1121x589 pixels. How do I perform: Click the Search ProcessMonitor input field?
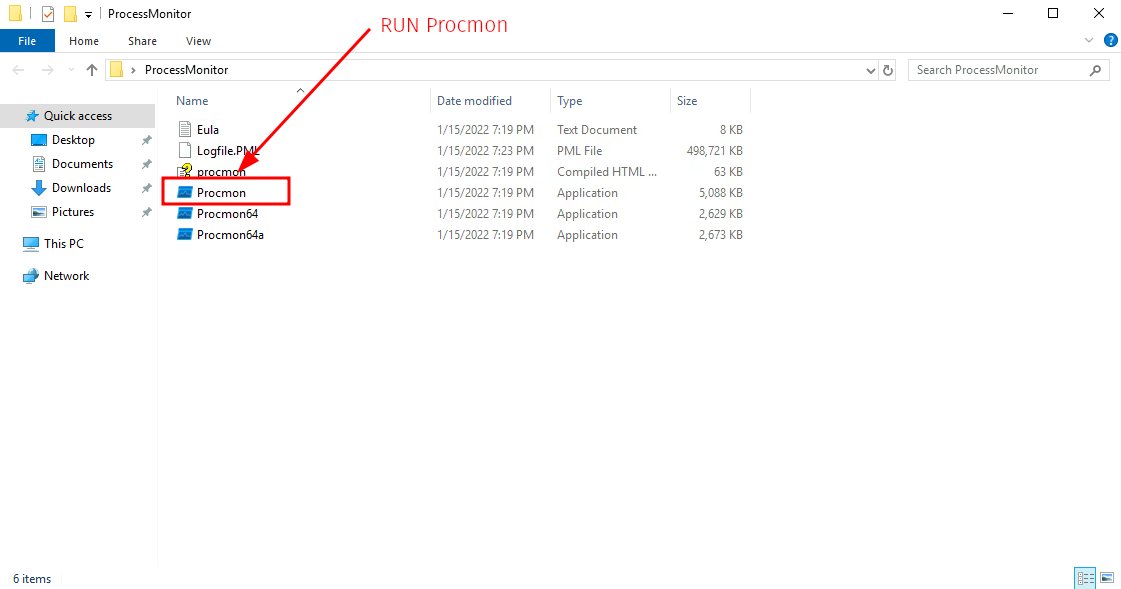998,70
